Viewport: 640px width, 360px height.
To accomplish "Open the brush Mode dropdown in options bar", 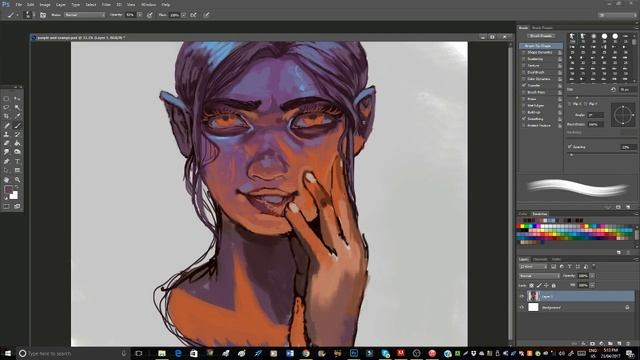I will point(84,15).
